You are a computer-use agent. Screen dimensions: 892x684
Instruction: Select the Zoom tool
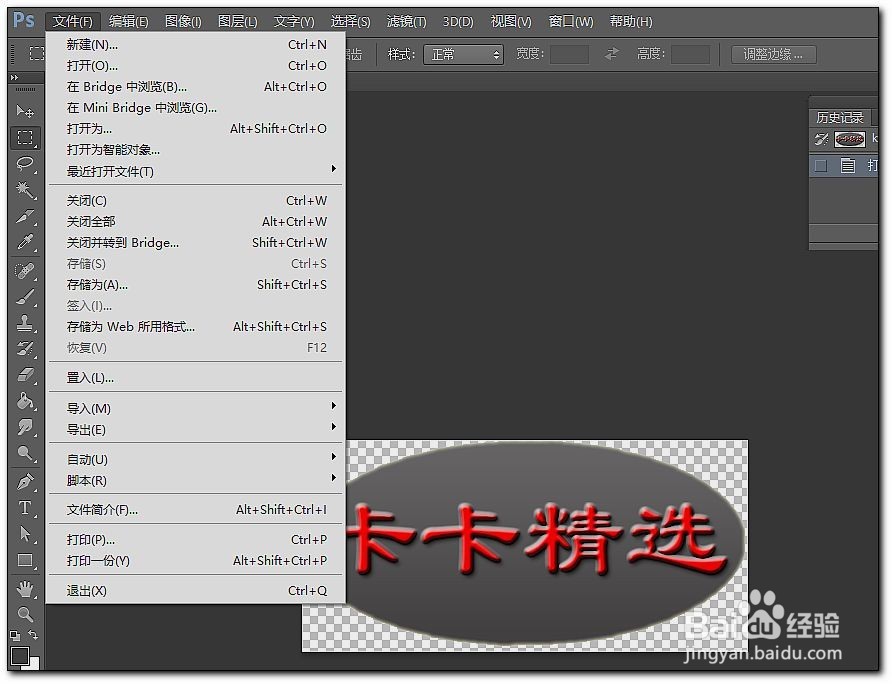pos(25,614)
